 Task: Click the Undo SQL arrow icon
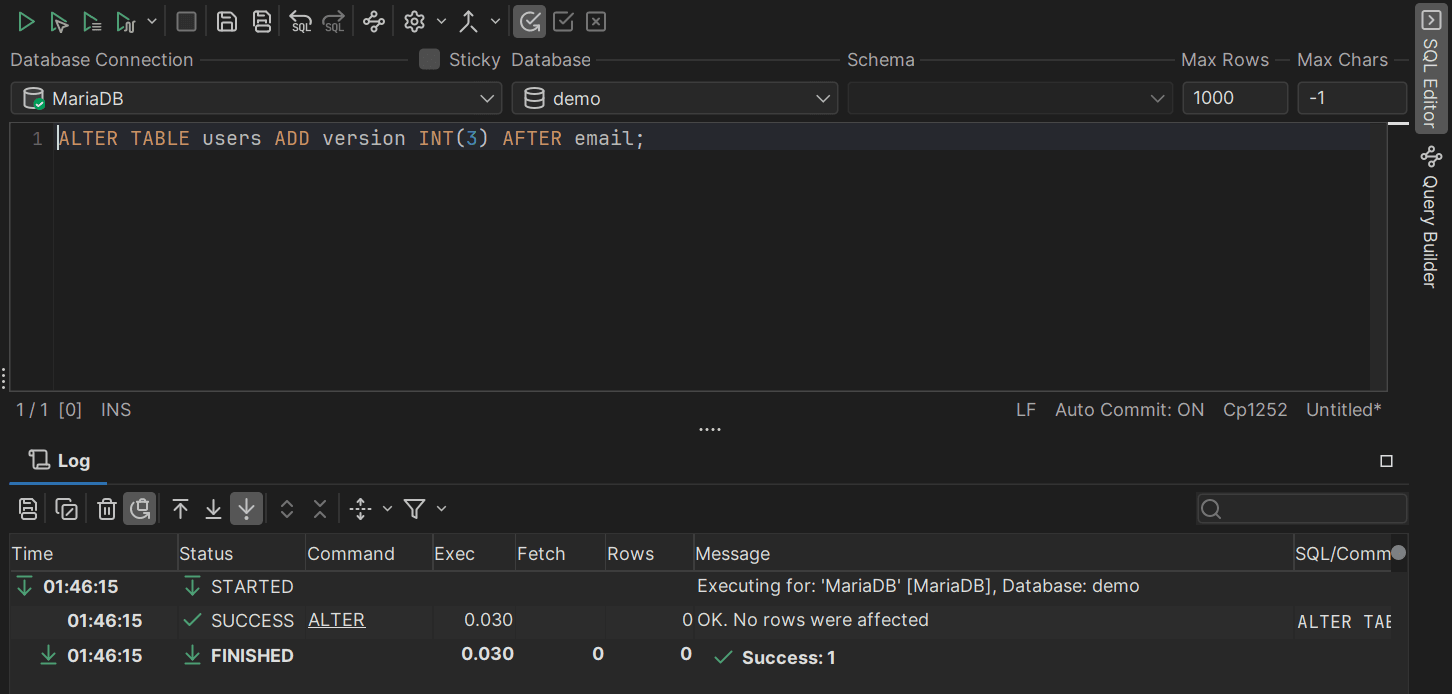pos(300,21)
